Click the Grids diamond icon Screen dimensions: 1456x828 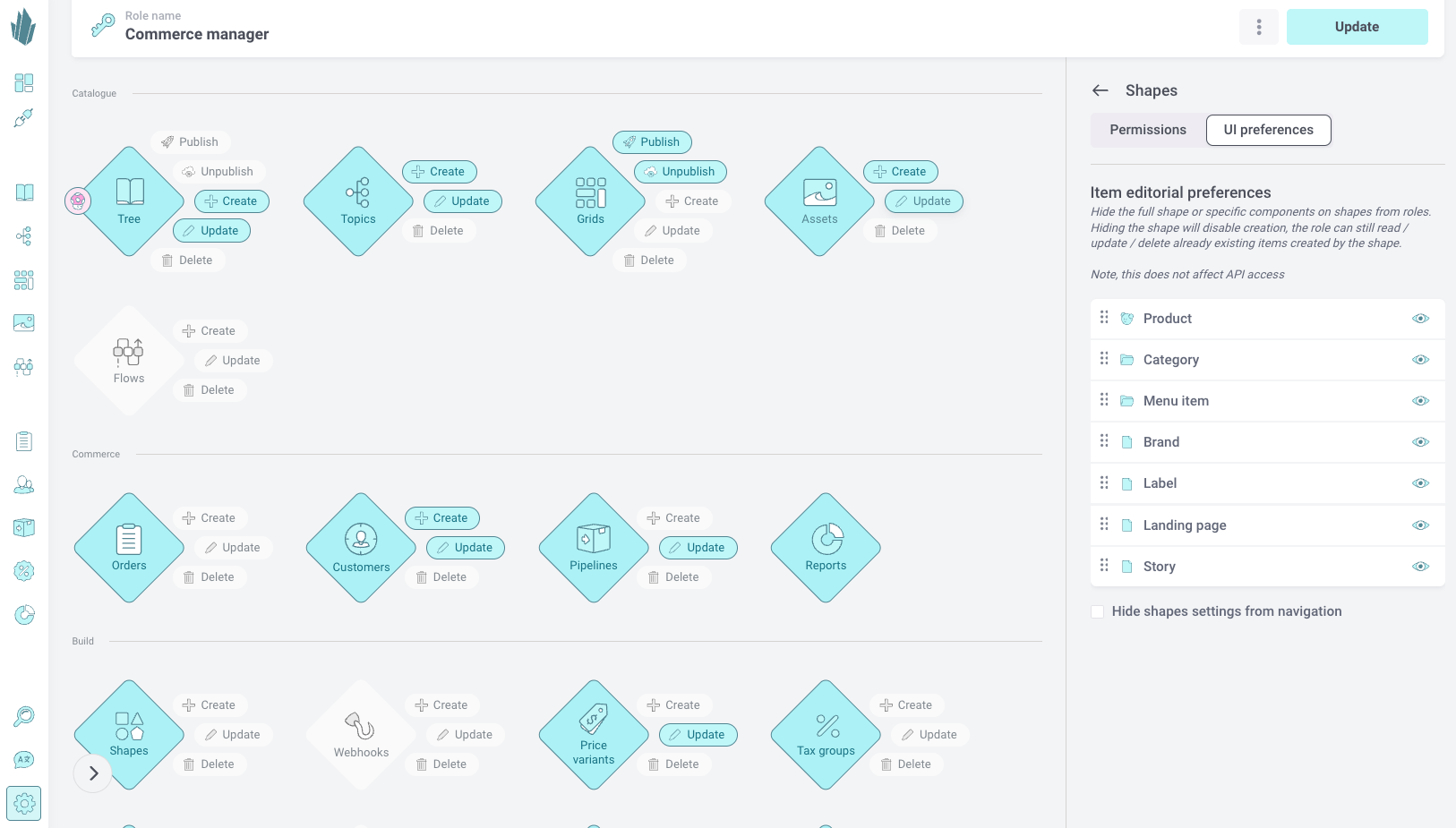click(590, 201)
